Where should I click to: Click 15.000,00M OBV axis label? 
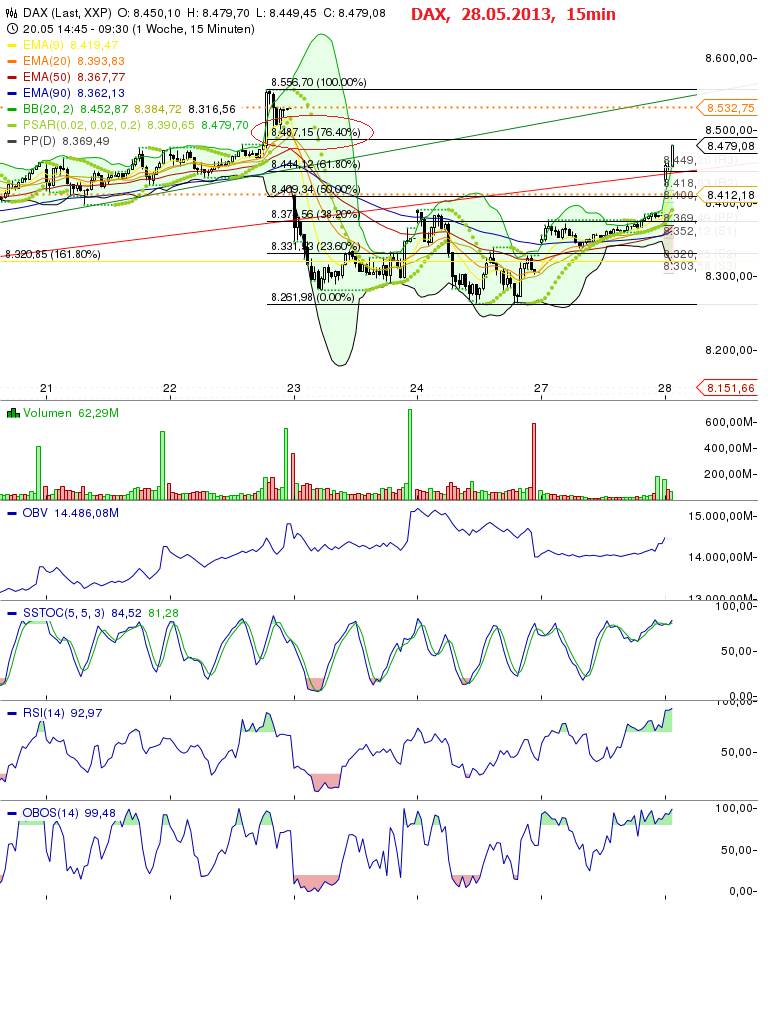point(722,516)
